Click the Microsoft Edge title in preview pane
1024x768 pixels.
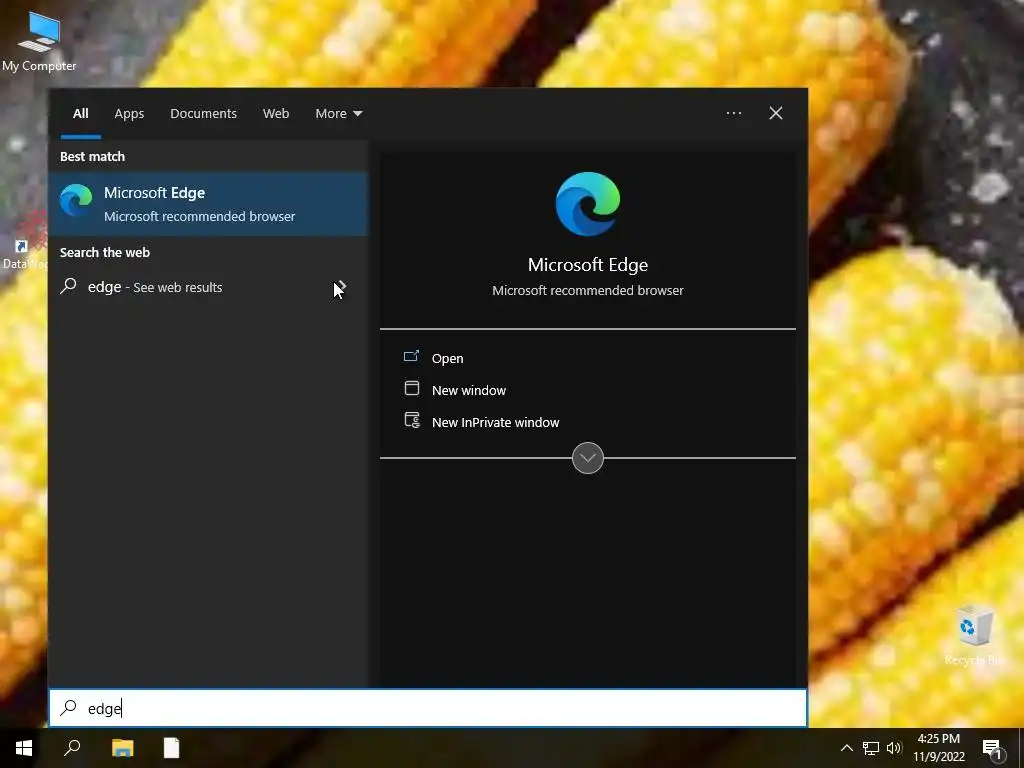(x=588, y=264)
